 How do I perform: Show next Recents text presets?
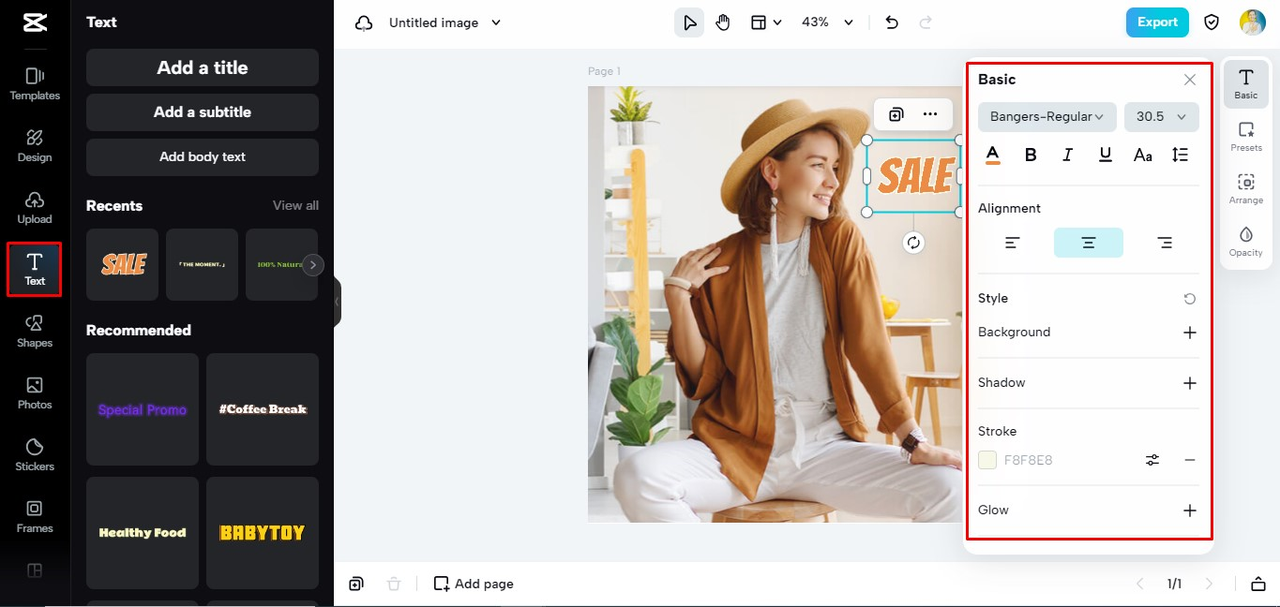point(313,265)
